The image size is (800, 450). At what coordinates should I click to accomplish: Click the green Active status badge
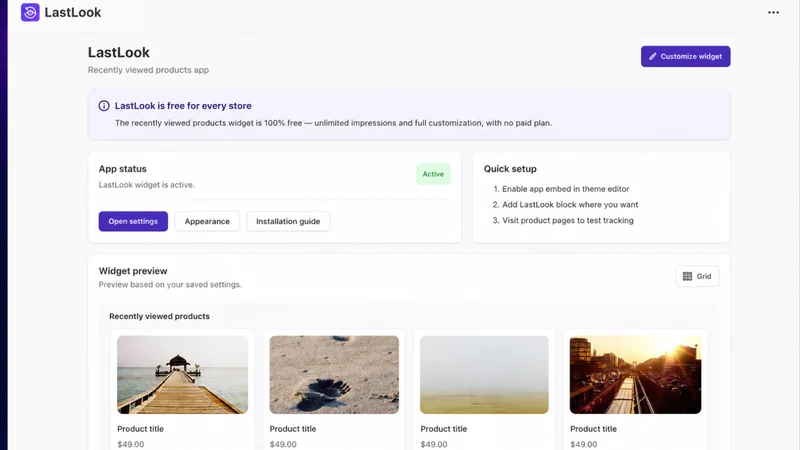433,174
